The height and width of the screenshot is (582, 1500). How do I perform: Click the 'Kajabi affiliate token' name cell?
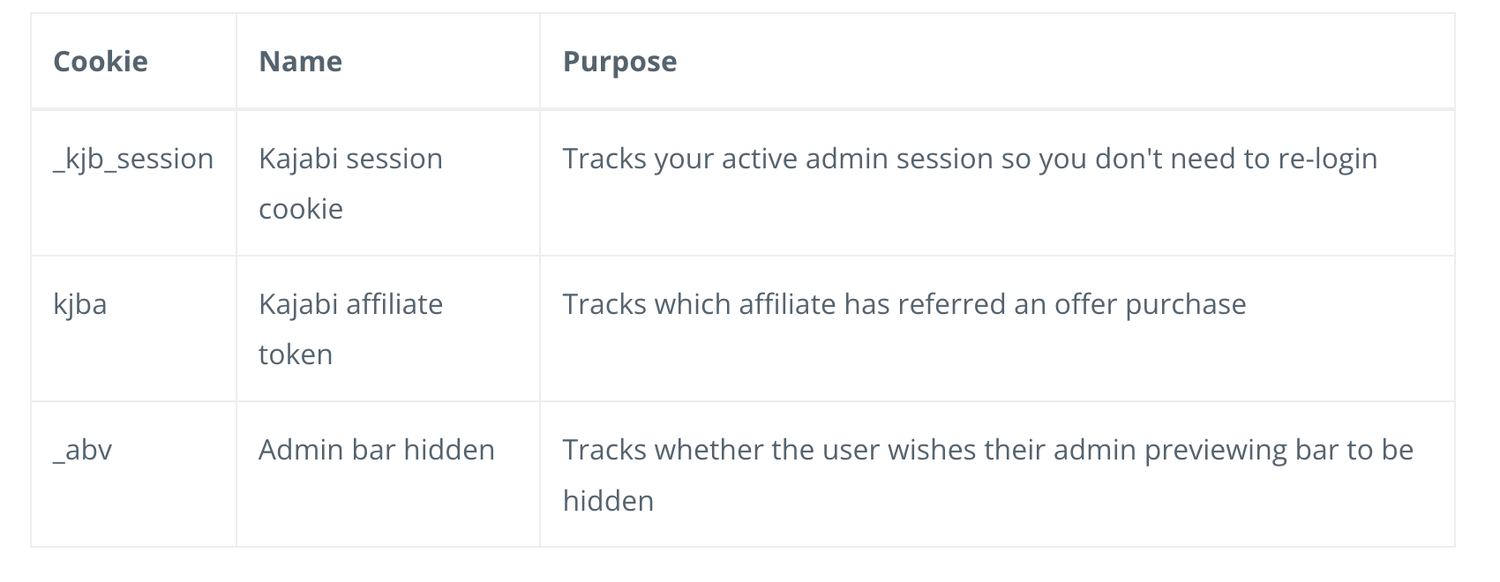click(x=350, y=328)
